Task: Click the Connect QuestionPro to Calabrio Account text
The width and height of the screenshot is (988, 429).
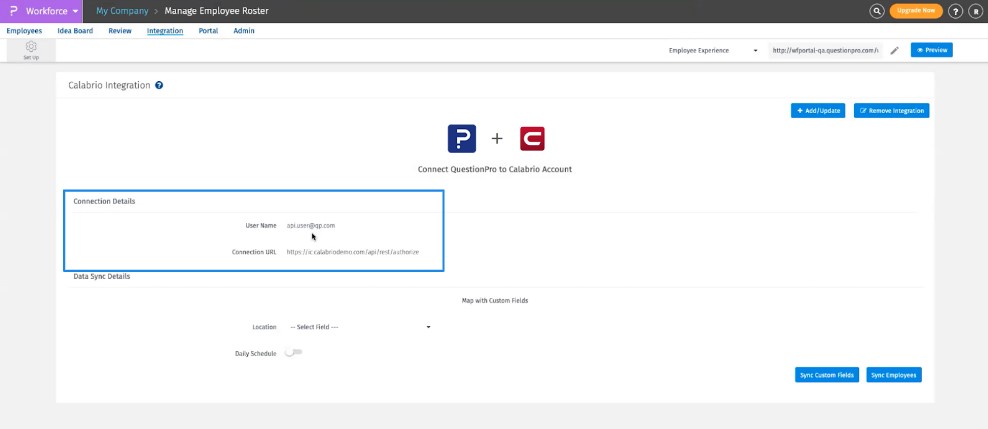Action: (x=495, y=169)
